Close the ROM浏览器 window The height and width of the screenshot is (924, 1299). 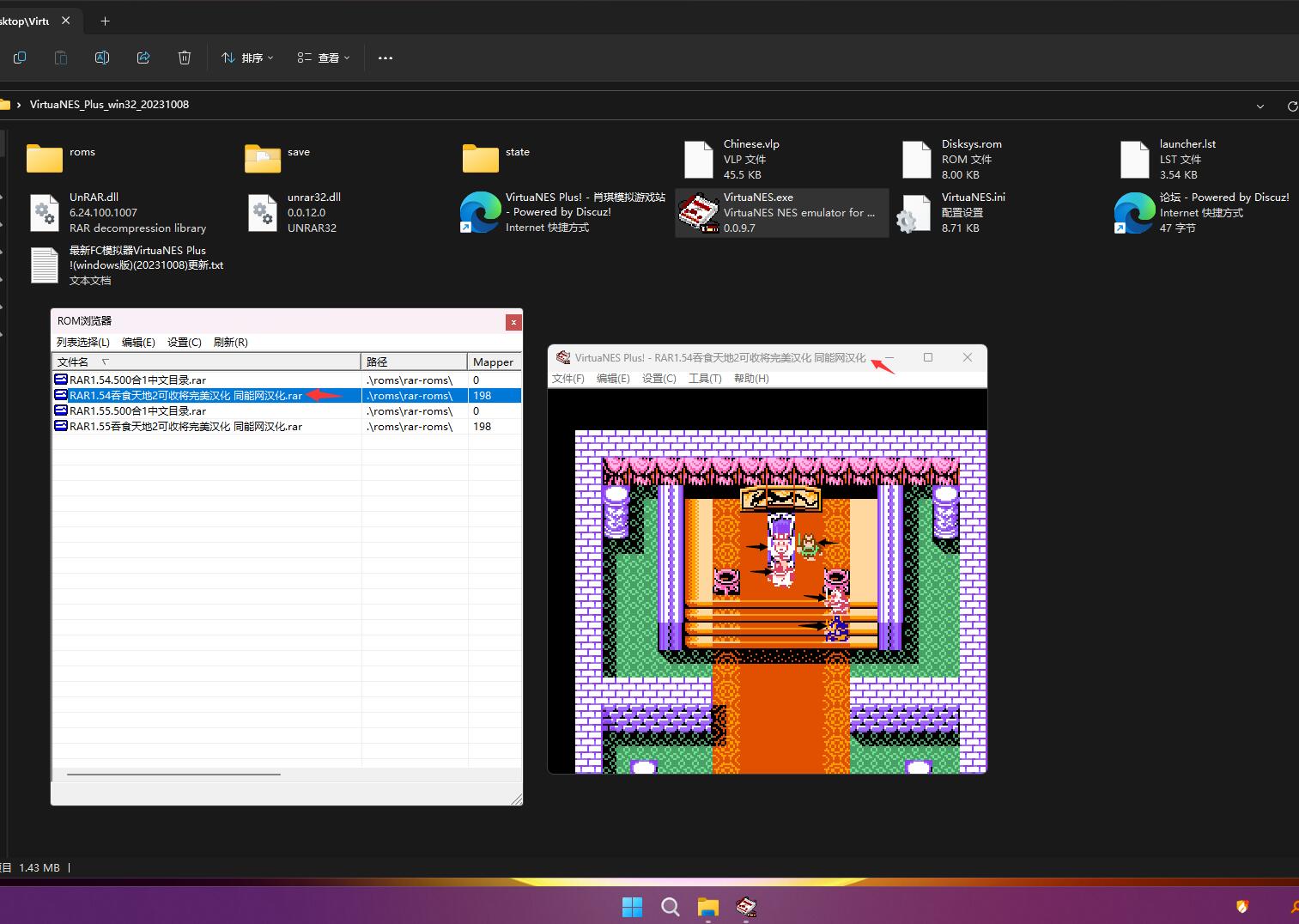tap(513, 322)
